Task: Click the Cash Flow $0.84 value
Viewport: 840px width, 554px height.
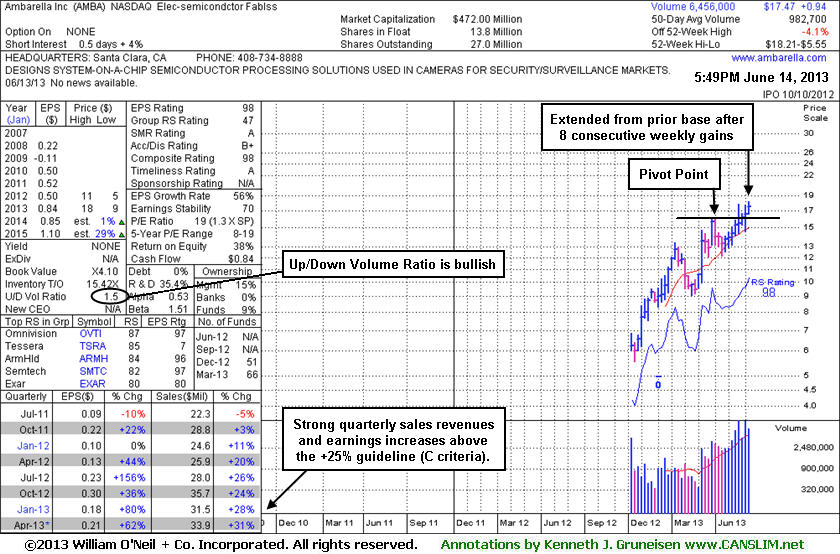Action: coord(241,259)
